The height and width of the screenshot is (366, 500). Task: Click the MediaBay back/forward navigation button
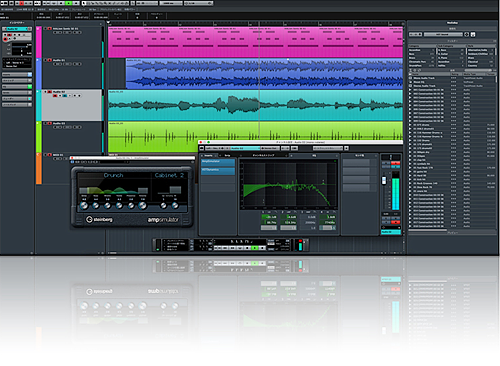click(416, 34)
